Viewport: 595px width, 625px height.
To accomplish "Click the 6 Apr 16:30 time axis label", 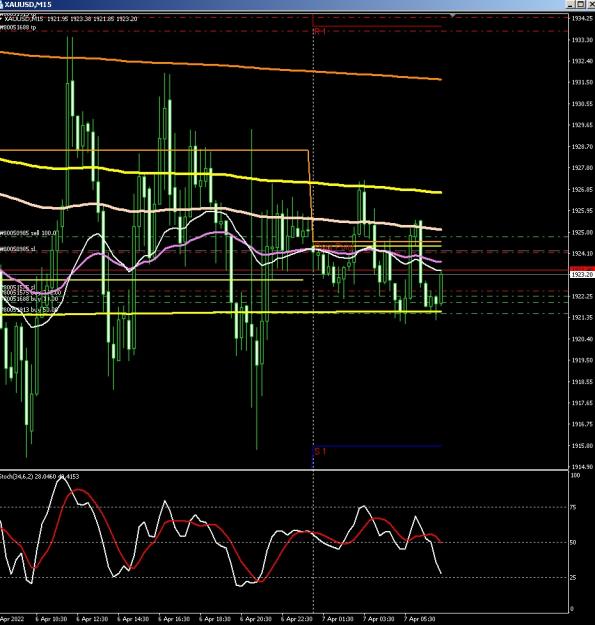I will (x=174, y=619).
